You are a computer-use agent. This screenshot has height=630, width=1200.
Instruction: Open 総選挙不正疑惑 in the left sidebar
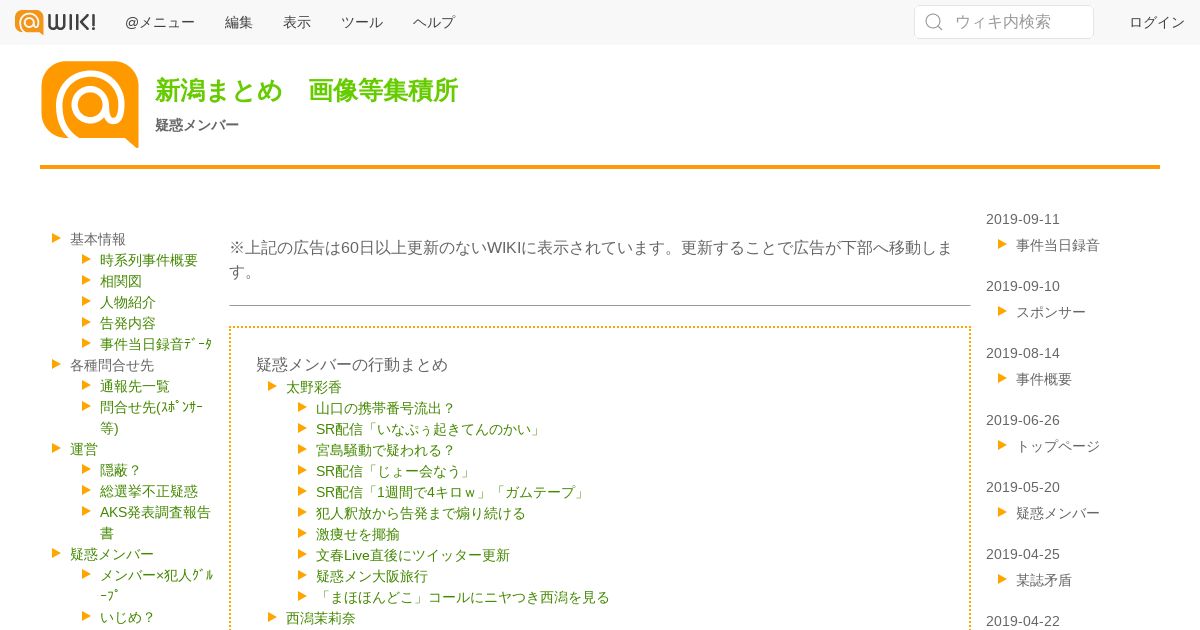[x=149, y=491]
